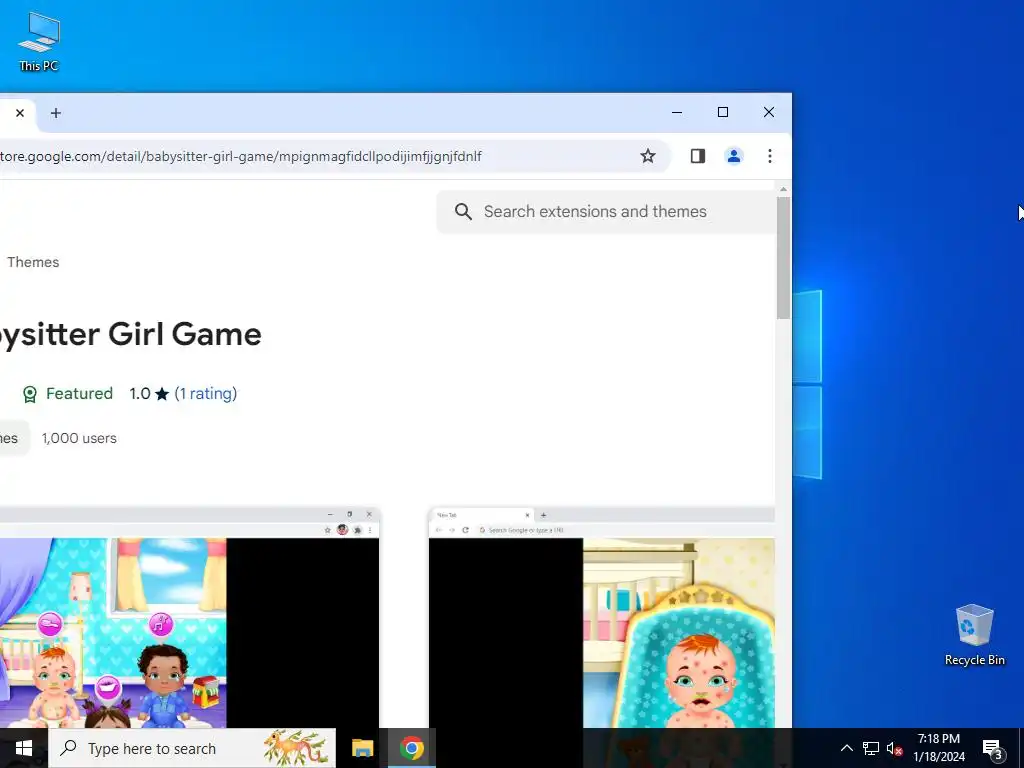1024x768 pixels.
Task: Switch to the Themes tab
Action: (x=33, y=262)
